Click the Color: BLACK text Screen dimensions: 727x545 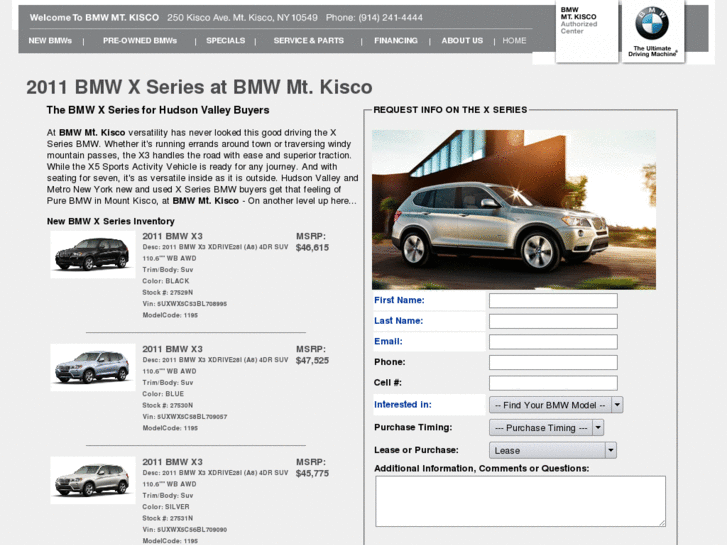point(166,281)
